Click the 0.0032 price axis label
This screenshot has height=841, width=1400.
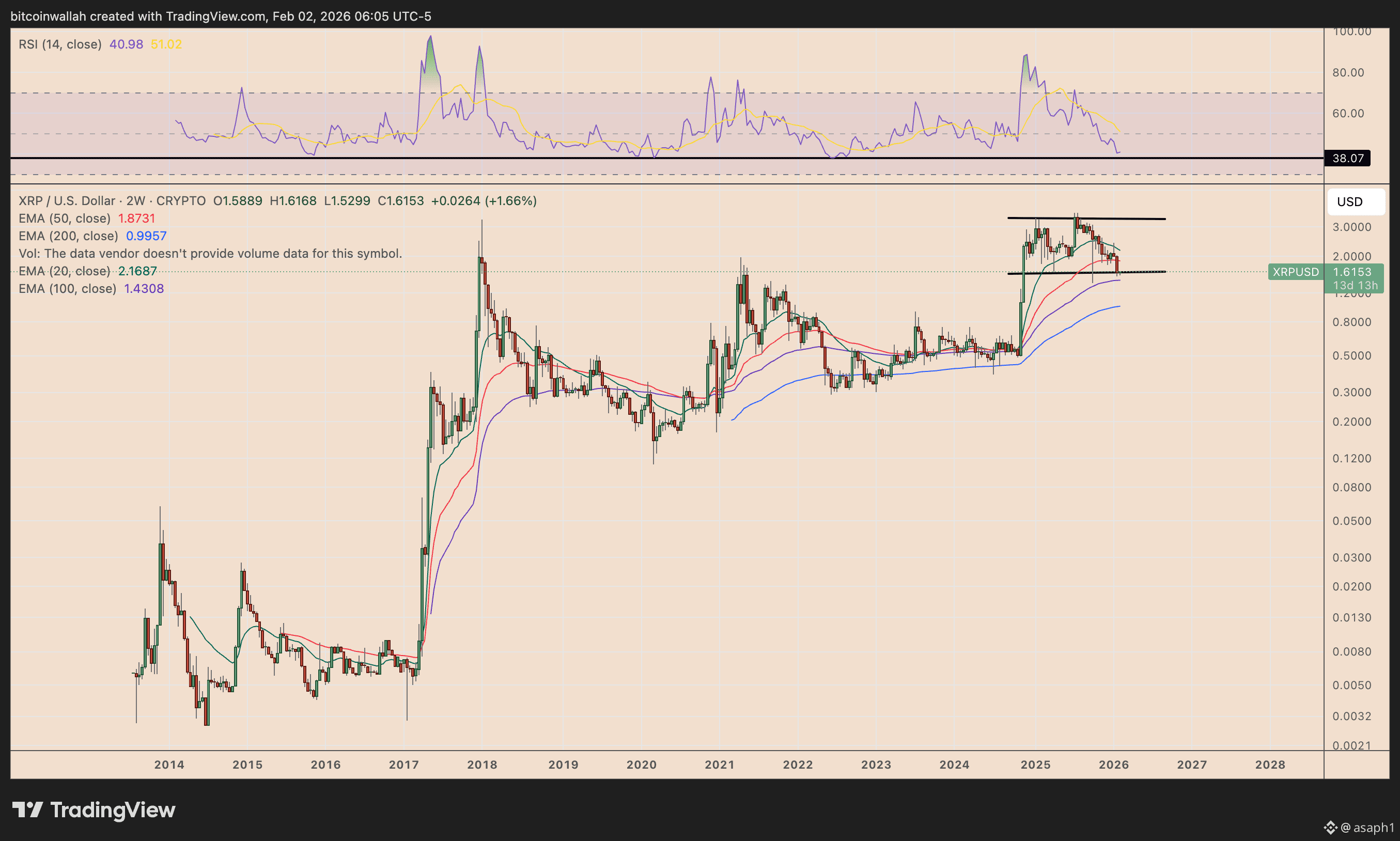(x=1352, y=717)
